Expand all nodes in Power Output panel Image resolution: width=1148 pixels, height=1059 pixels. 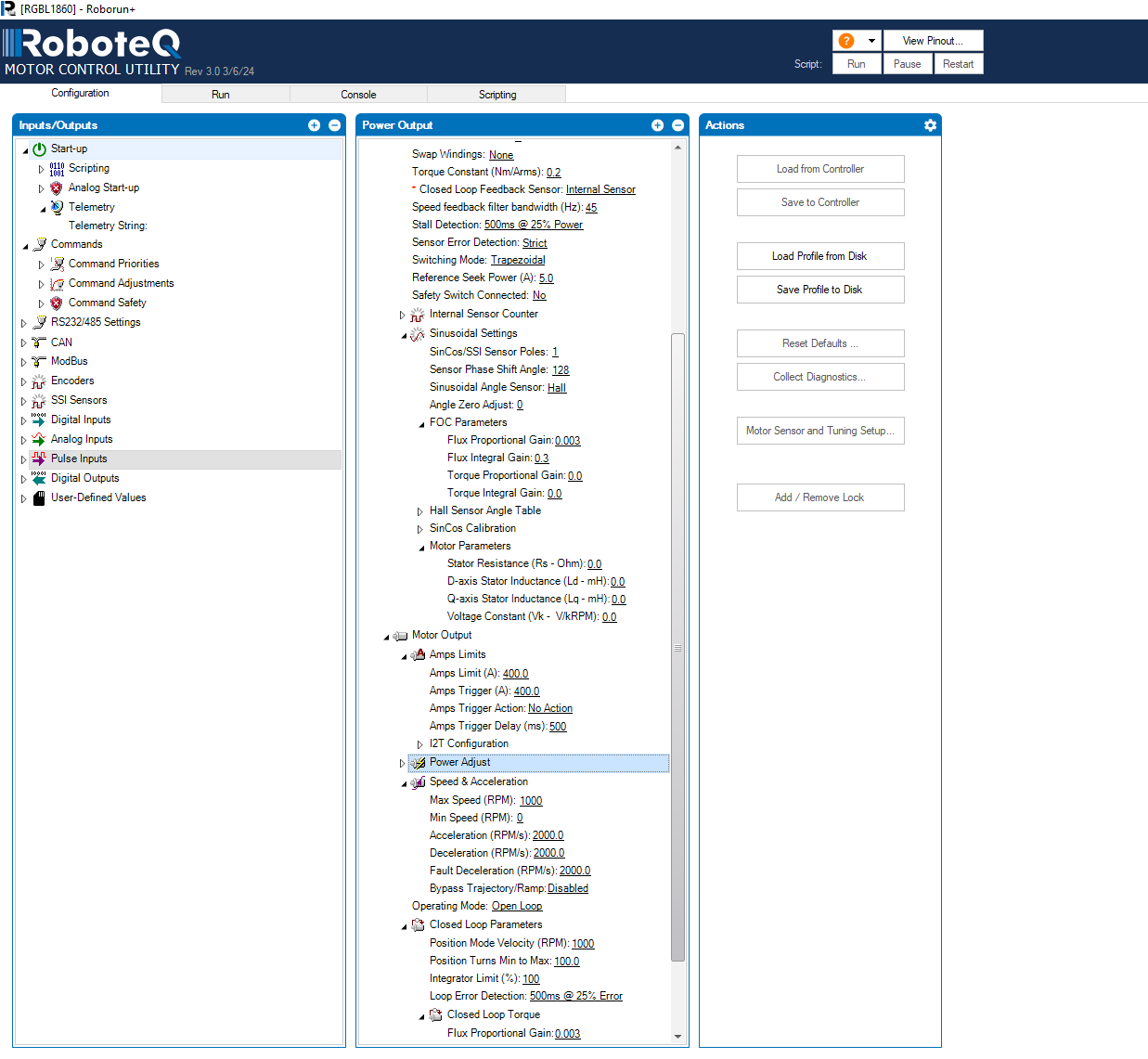click(657, 125)
